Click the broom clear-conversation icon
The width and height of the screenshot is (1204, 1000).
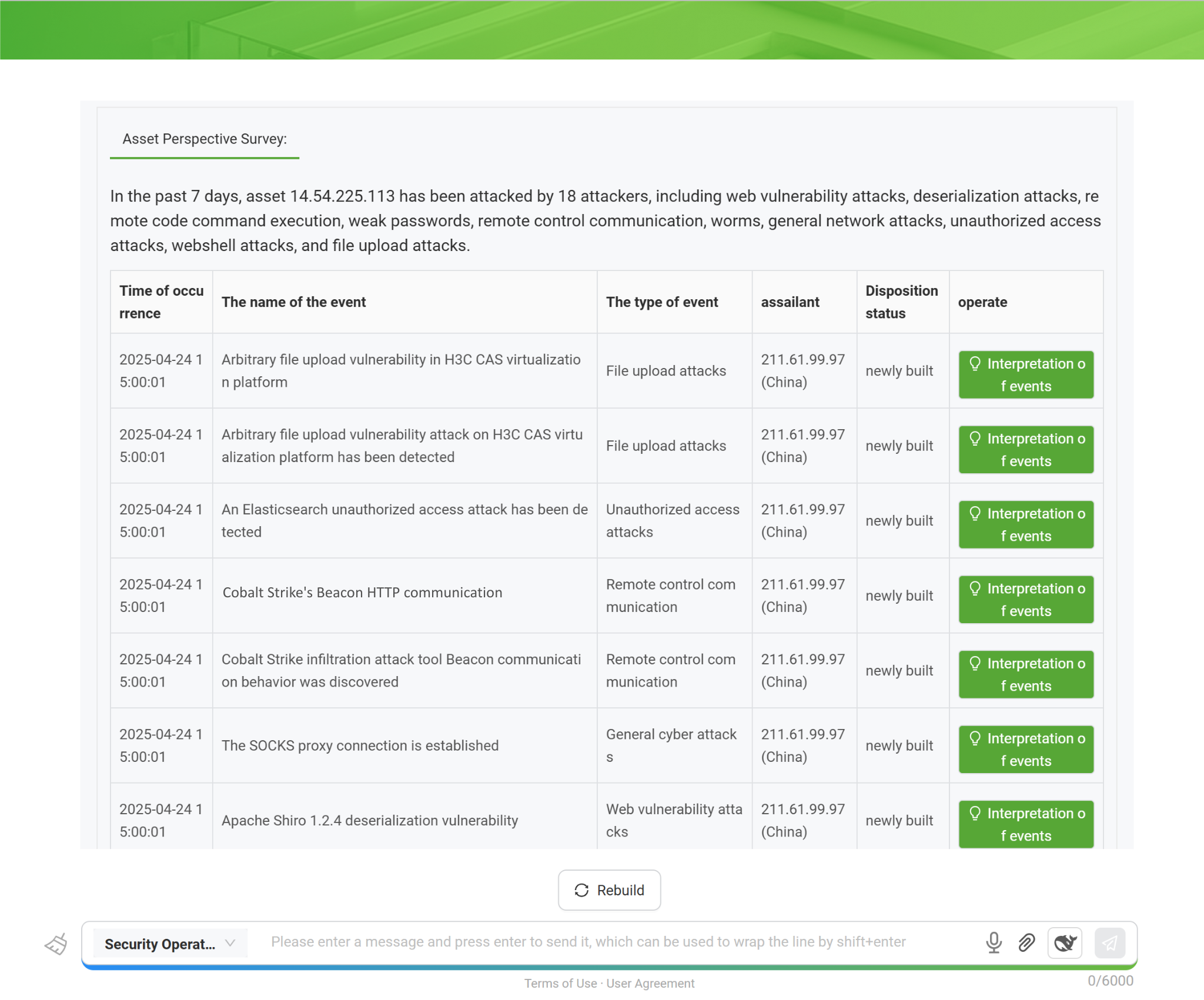[x=56, y=944]
